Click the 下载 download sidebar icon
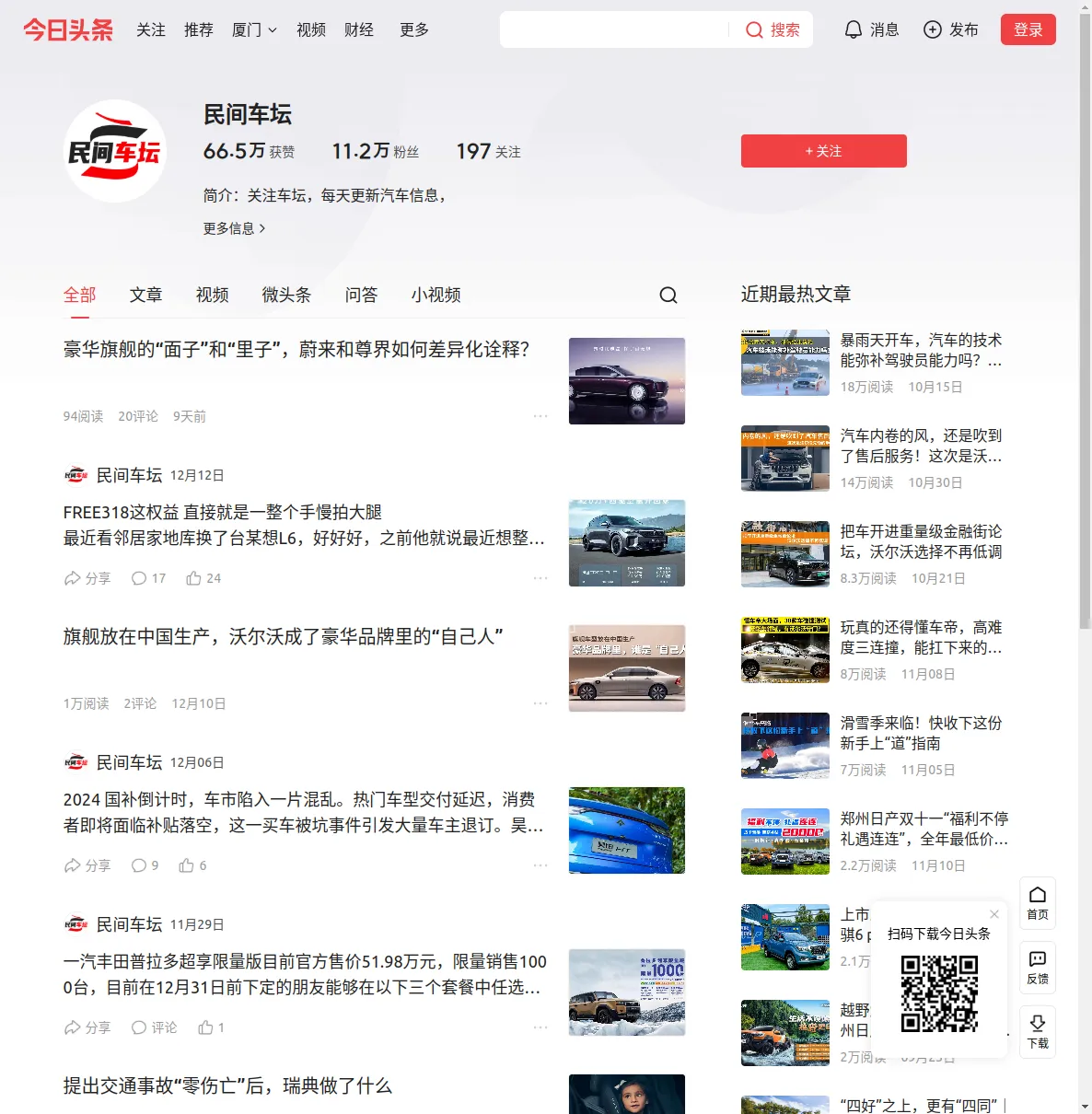 (x=1038, y=1032)
